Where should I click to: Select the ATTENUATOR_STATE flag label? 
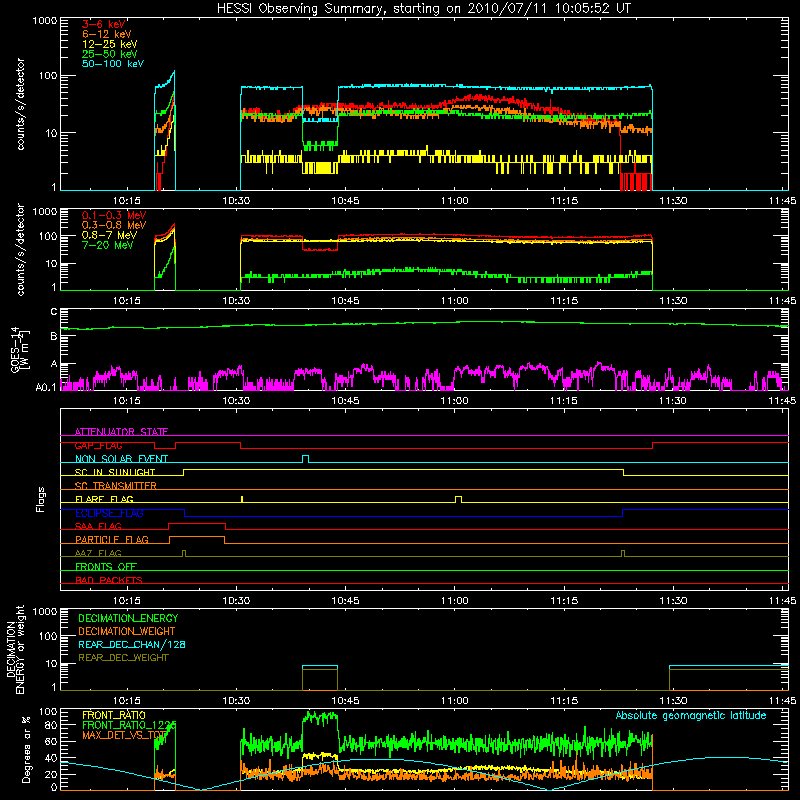(121, 432)
